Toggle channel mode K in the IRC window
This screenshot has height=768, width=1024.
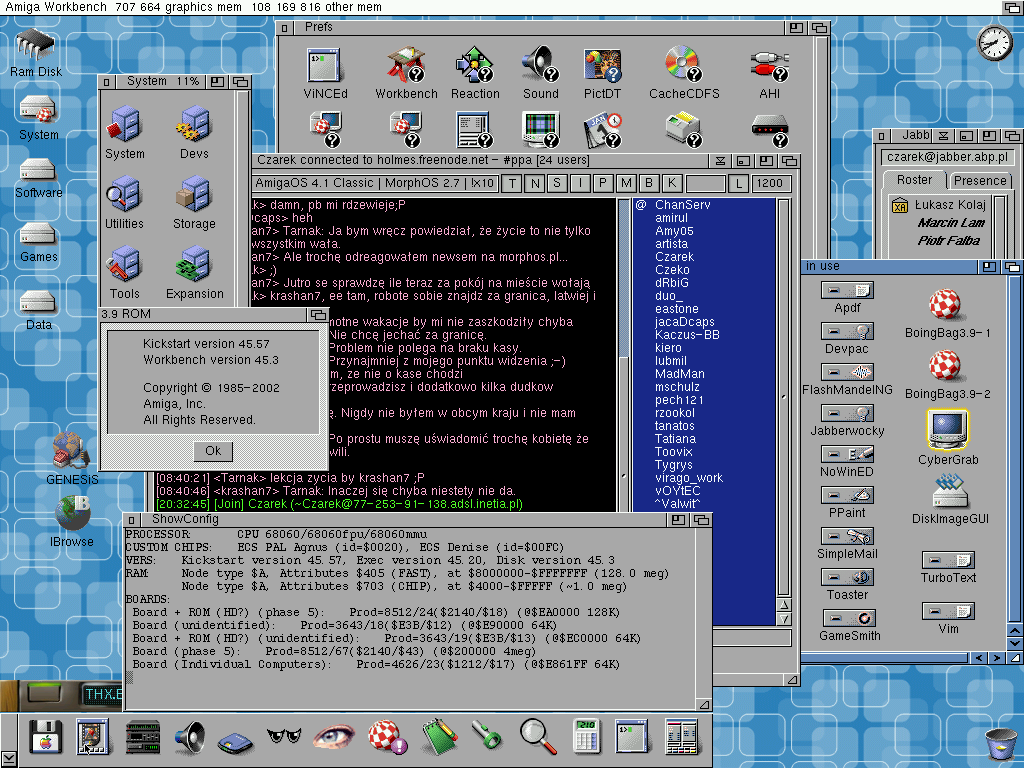click(672, 184)
